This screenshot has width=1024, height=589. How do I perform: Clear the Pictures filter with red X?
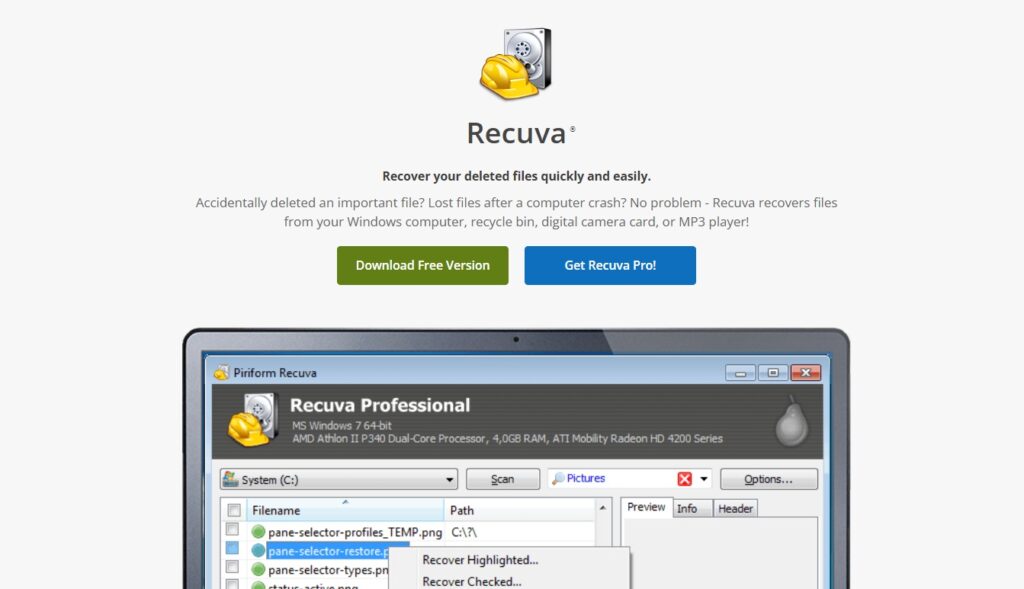click(684, 479)
